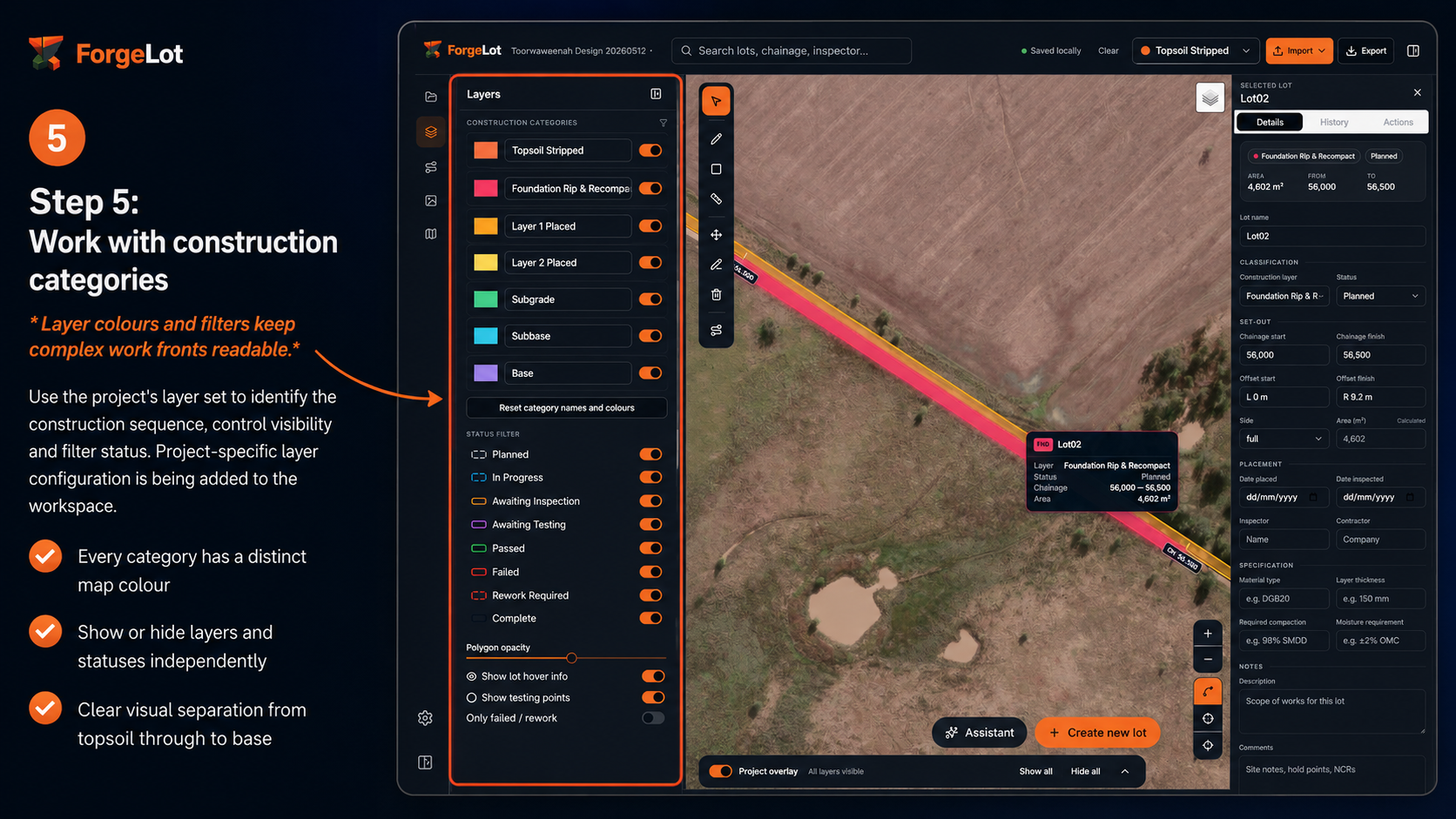
Task: Toggle the Awaiting Inspection status filter
Action: click(x=650, y=501)
